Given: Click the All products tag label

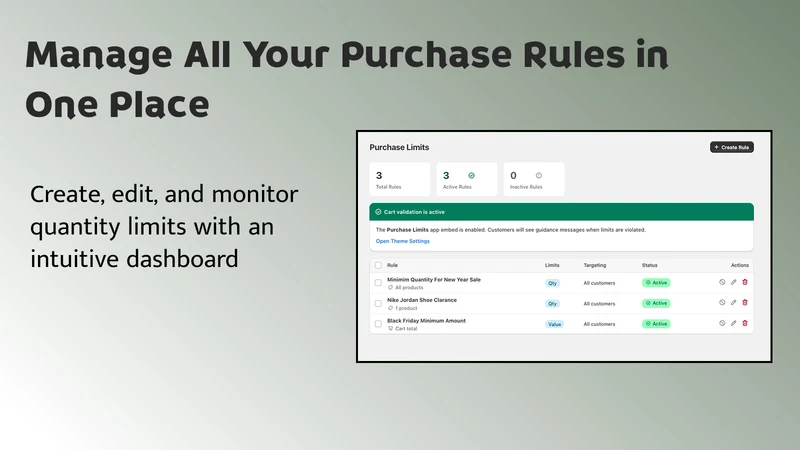Looking at the screenshot, I should pyautogui.click(x=409, y=288).
